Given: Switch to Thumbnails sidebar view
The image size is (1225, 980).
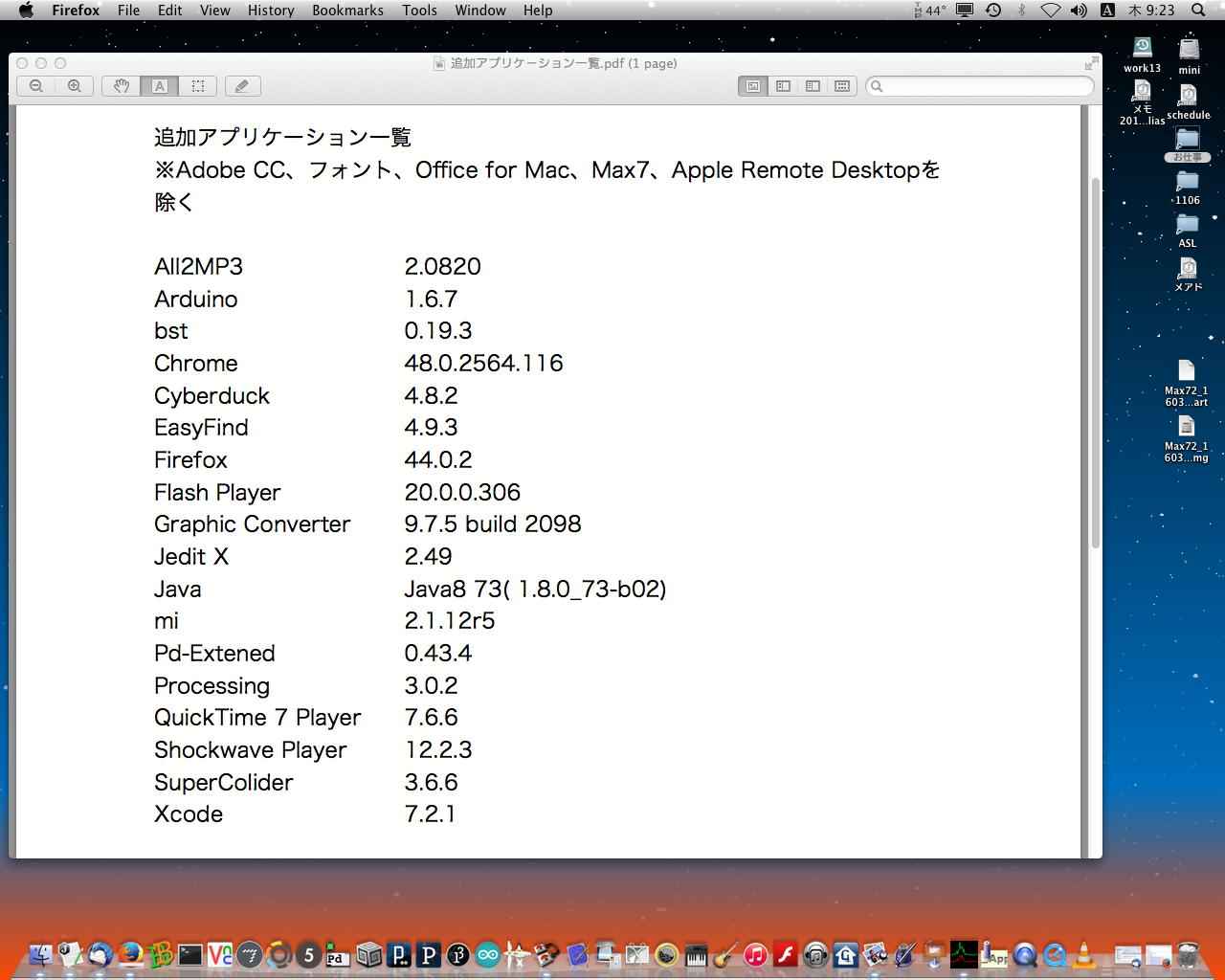Looking at the screenshot, I should pos(783,86).
